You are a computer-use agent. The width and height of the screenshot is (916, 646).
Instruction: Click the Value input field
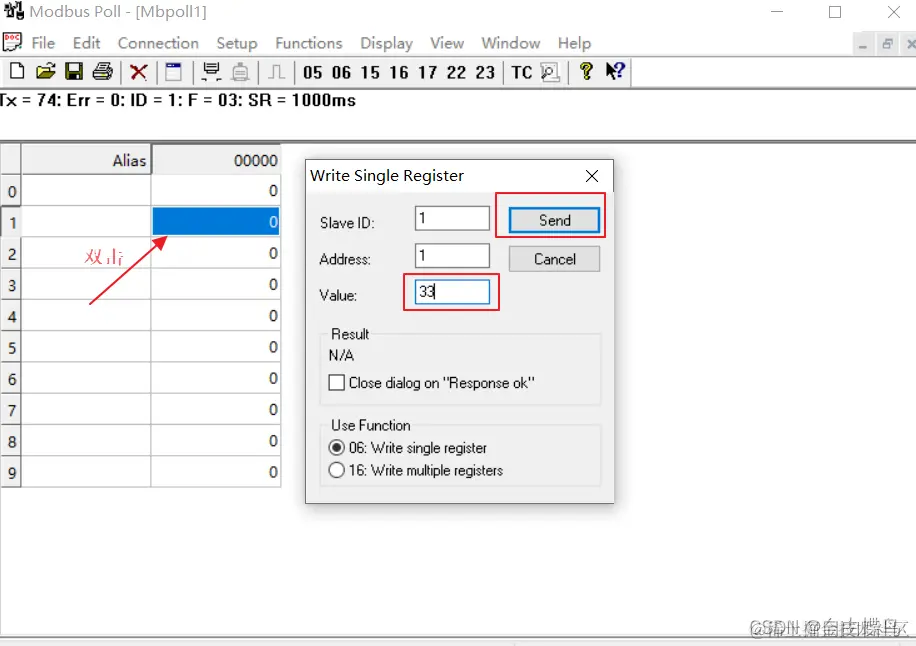tap(452, 291)
